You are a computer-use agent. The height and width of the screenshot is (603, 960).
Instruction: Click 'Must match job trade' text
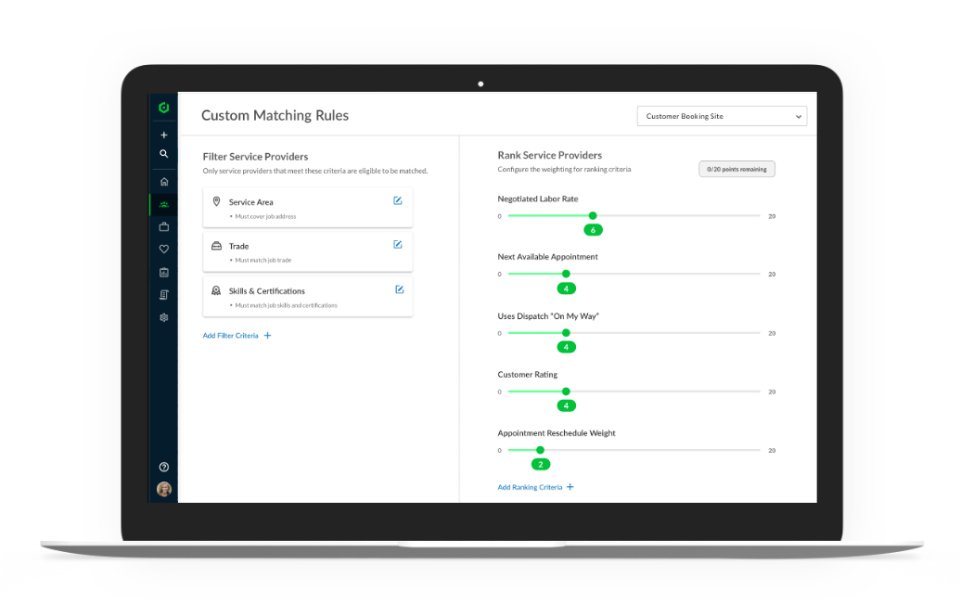pos(263,260)
